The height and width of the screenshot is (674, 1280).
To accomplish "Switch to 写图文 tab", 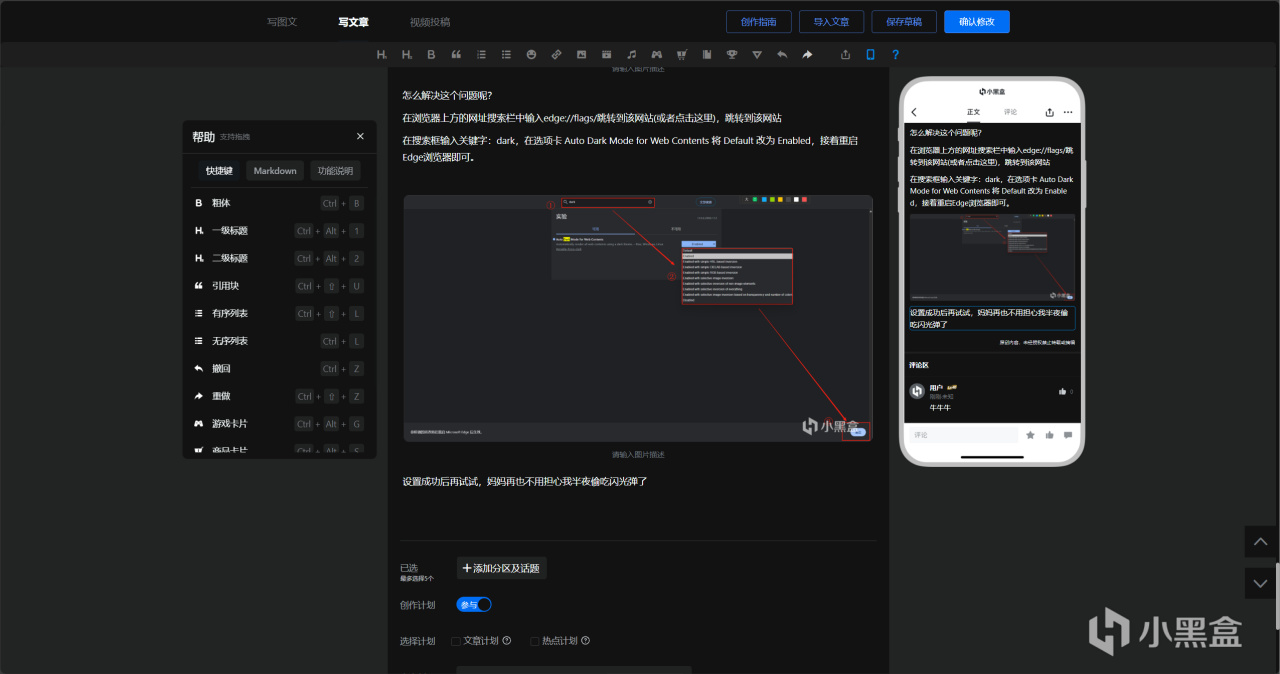I will click(x=282, y=21).
